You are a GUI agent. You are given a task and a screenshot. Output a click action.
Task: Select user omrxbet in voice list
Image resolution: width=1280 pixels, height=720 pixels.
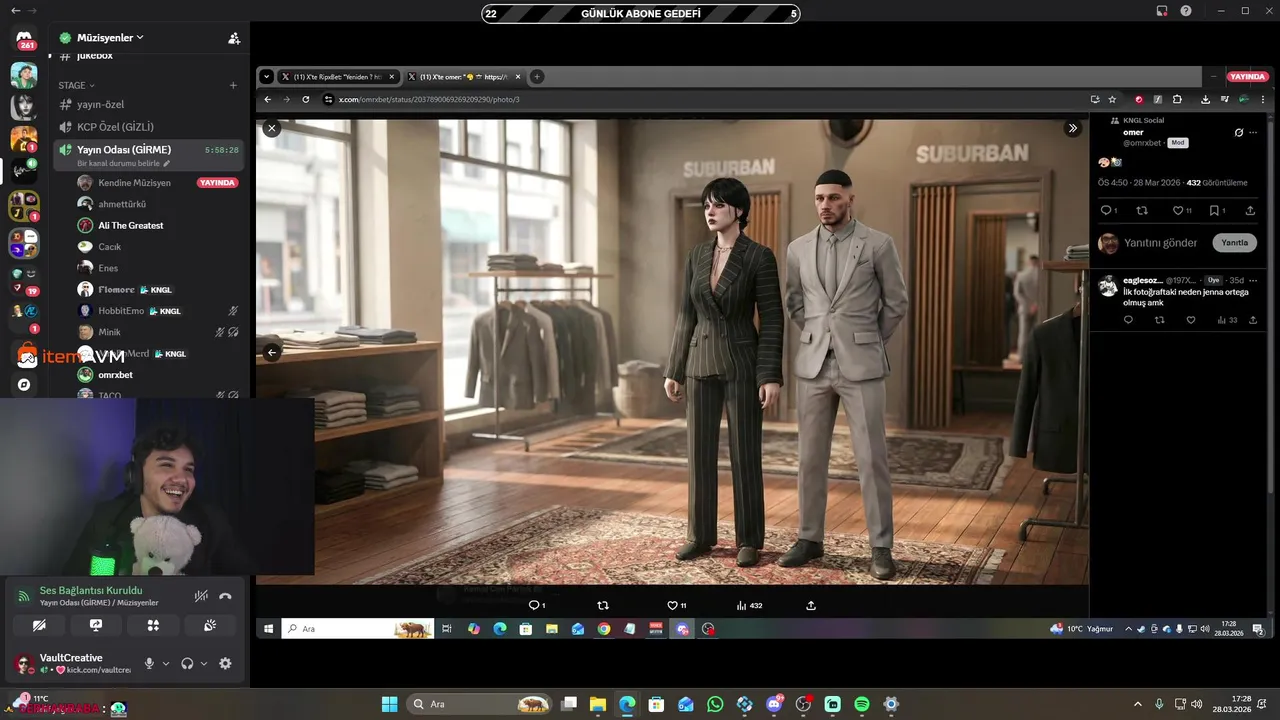[x=115, y=375]
